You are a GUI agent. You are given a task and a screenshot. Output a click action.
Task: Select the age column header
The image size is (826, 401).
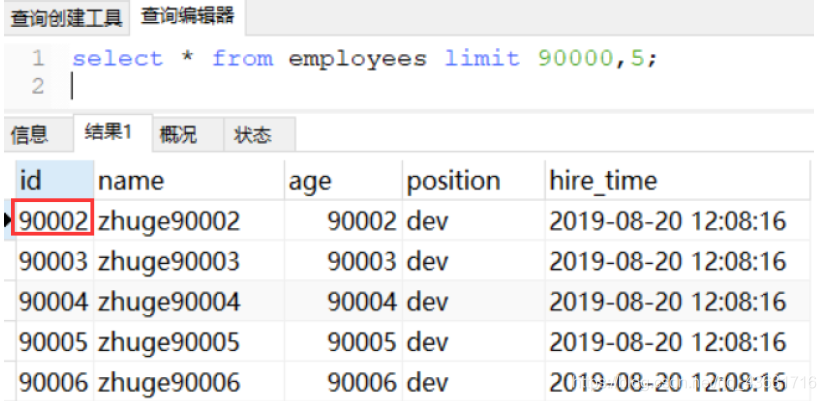pyautogui.click(x=310, y=181)
